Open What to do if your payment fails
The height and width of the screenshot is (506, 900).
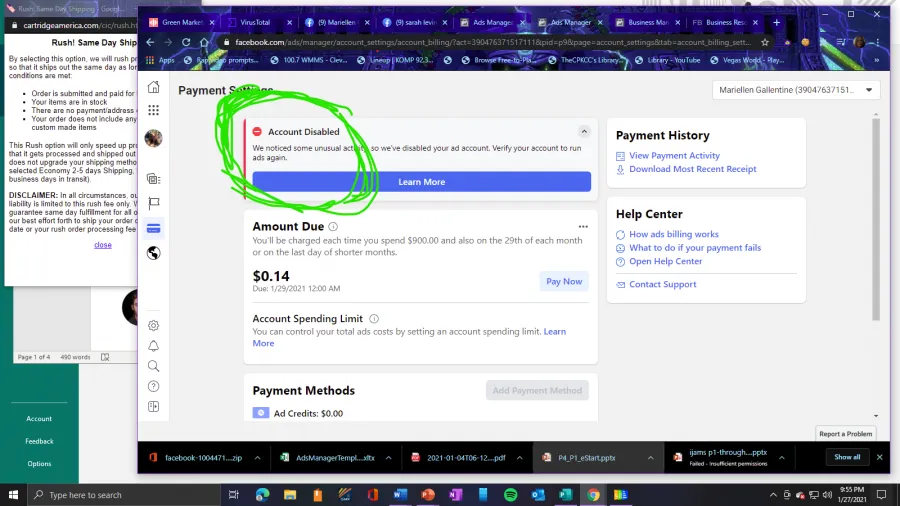[x=695, y=248]
